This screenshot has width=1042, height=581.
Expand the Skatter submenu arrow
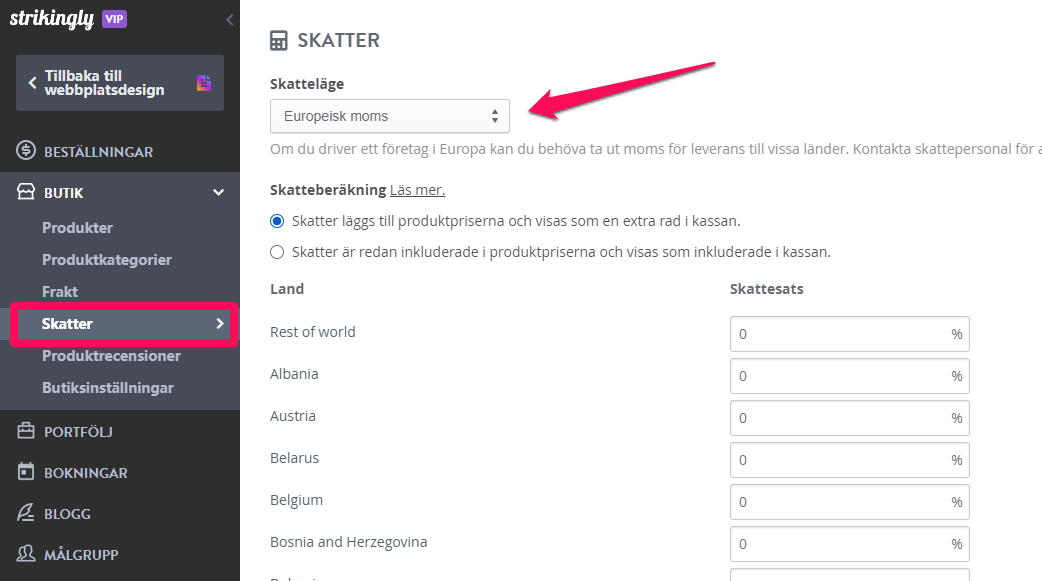pyautogui.click(x=220, y=323)
